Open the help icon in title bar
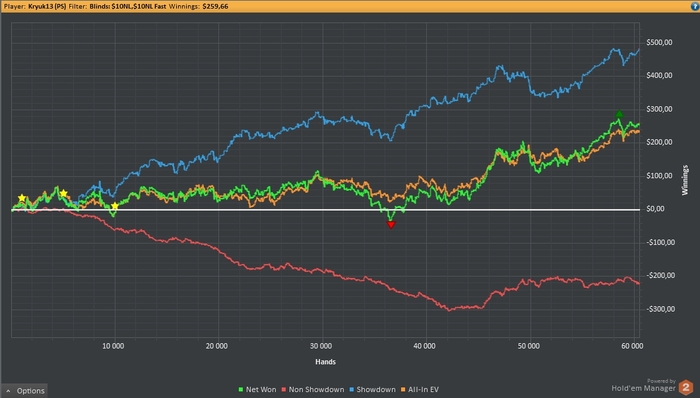 click(x=695, y=6)
